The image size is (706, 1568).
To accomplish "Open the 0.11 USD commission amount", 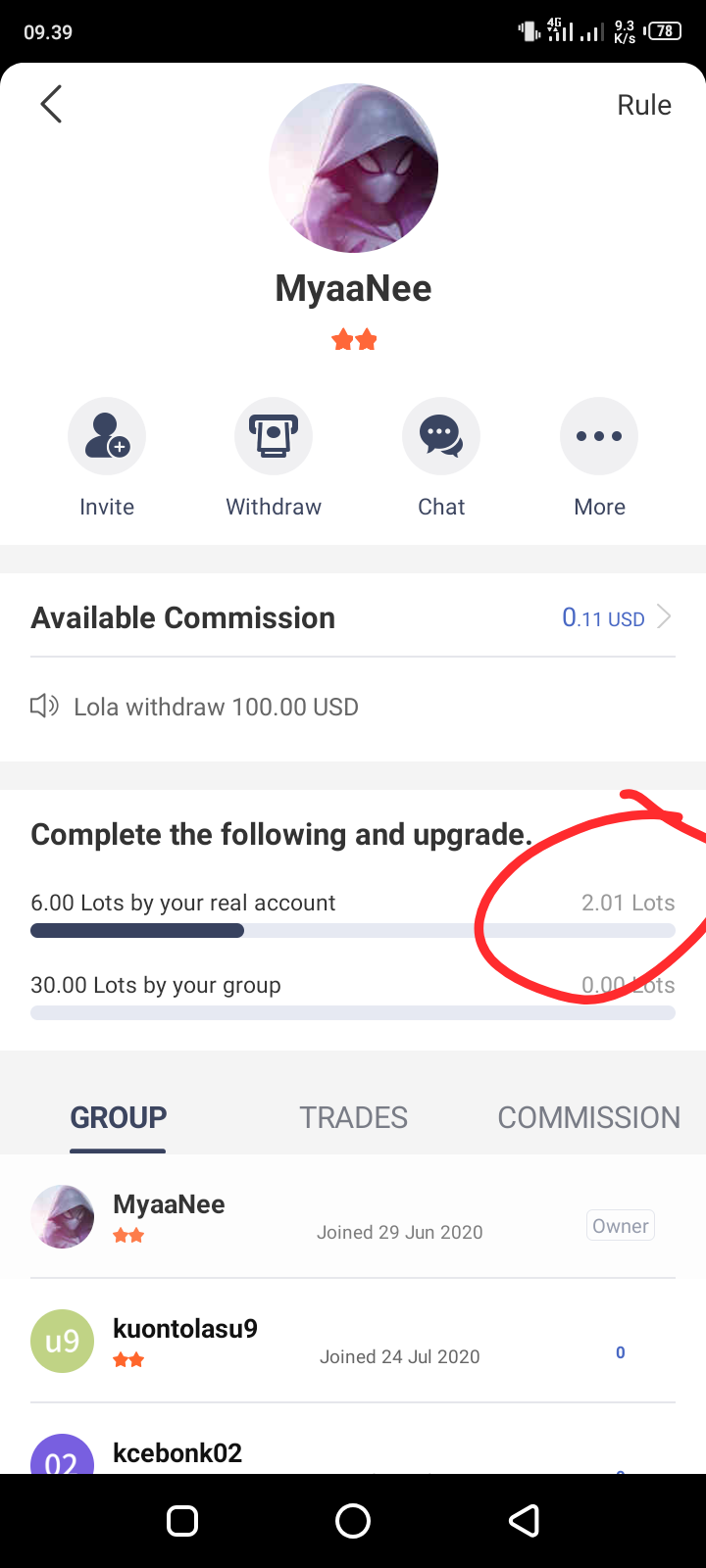I will pos(603,618).
